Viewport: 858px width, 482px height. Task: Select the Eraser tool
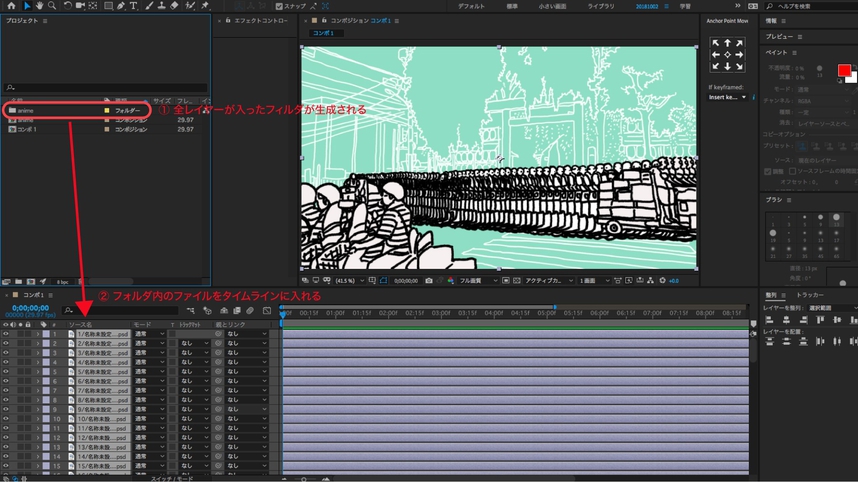coord(174,6)
